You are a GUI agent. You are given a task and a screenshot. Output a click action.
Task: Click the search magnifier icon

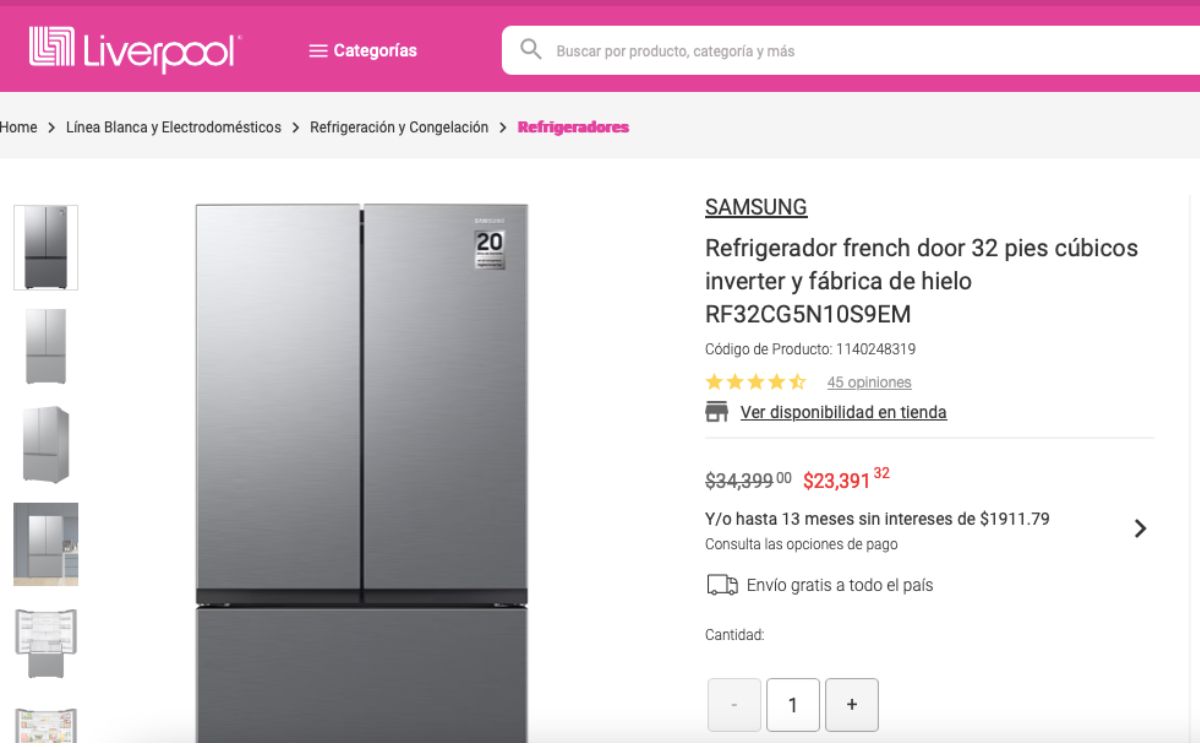pyautogui.click(x=531, y=50)
